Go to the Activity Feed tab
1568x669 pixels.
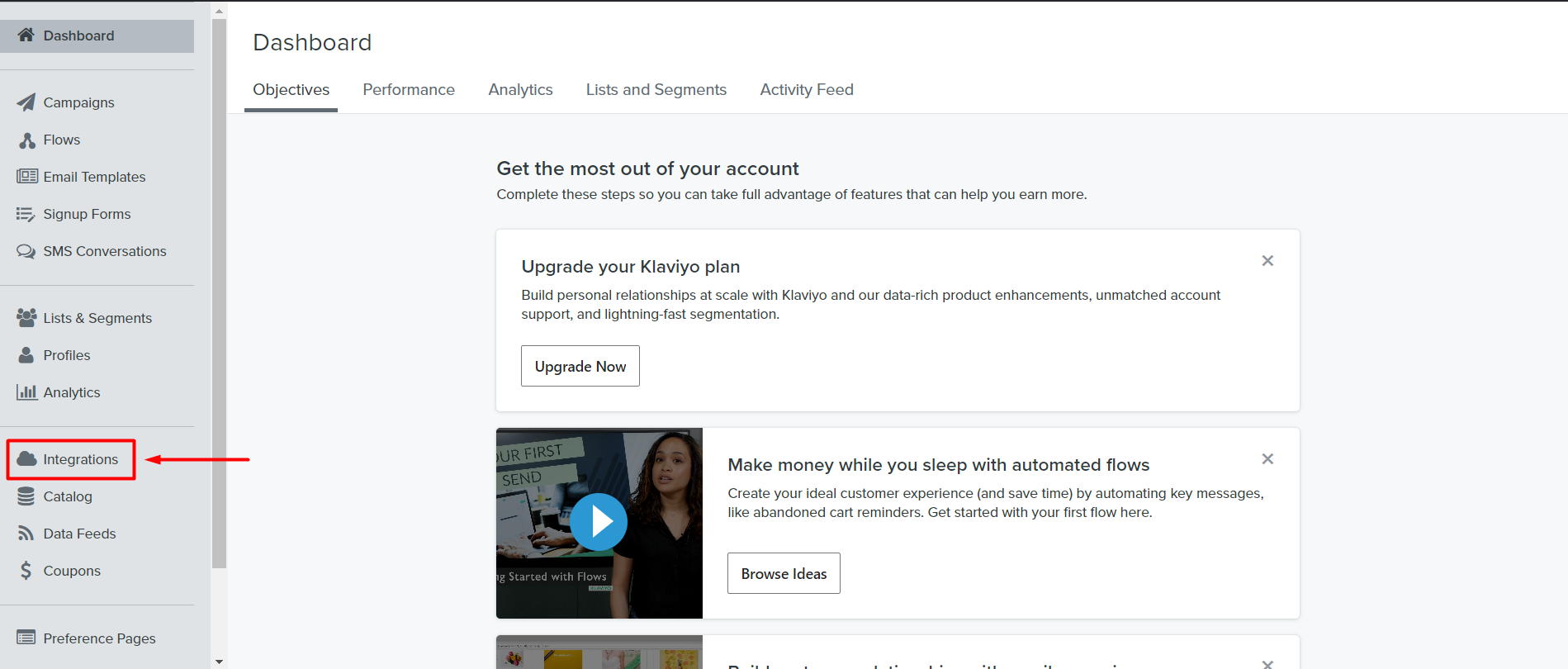click(807, 90)
